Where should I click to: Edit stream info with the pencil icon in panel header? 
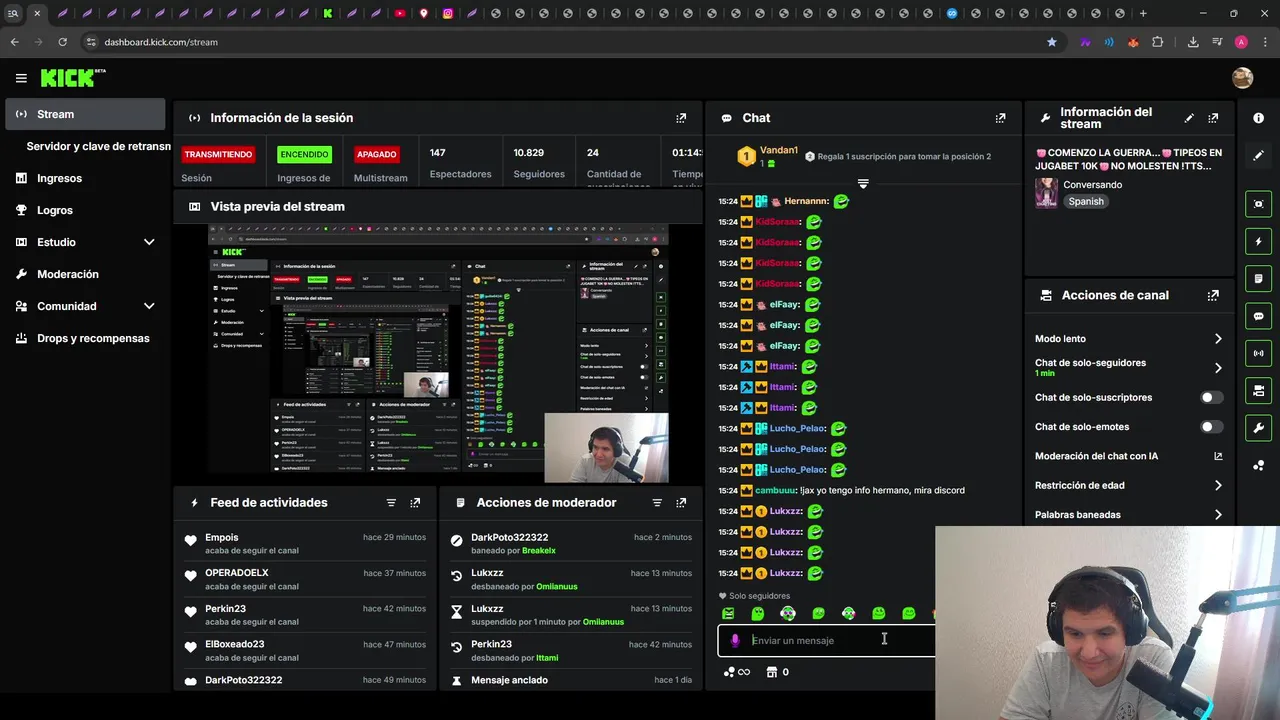1189,118
